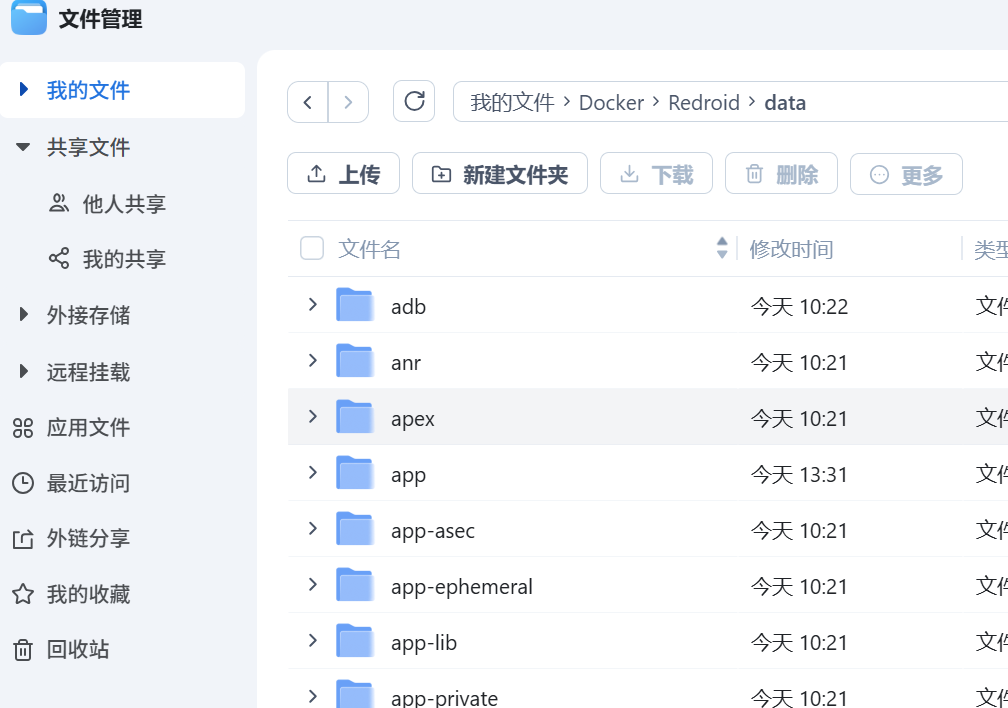1008x708 pixels.
Task: Click the app folder icon
Action: tap(355, 473)
